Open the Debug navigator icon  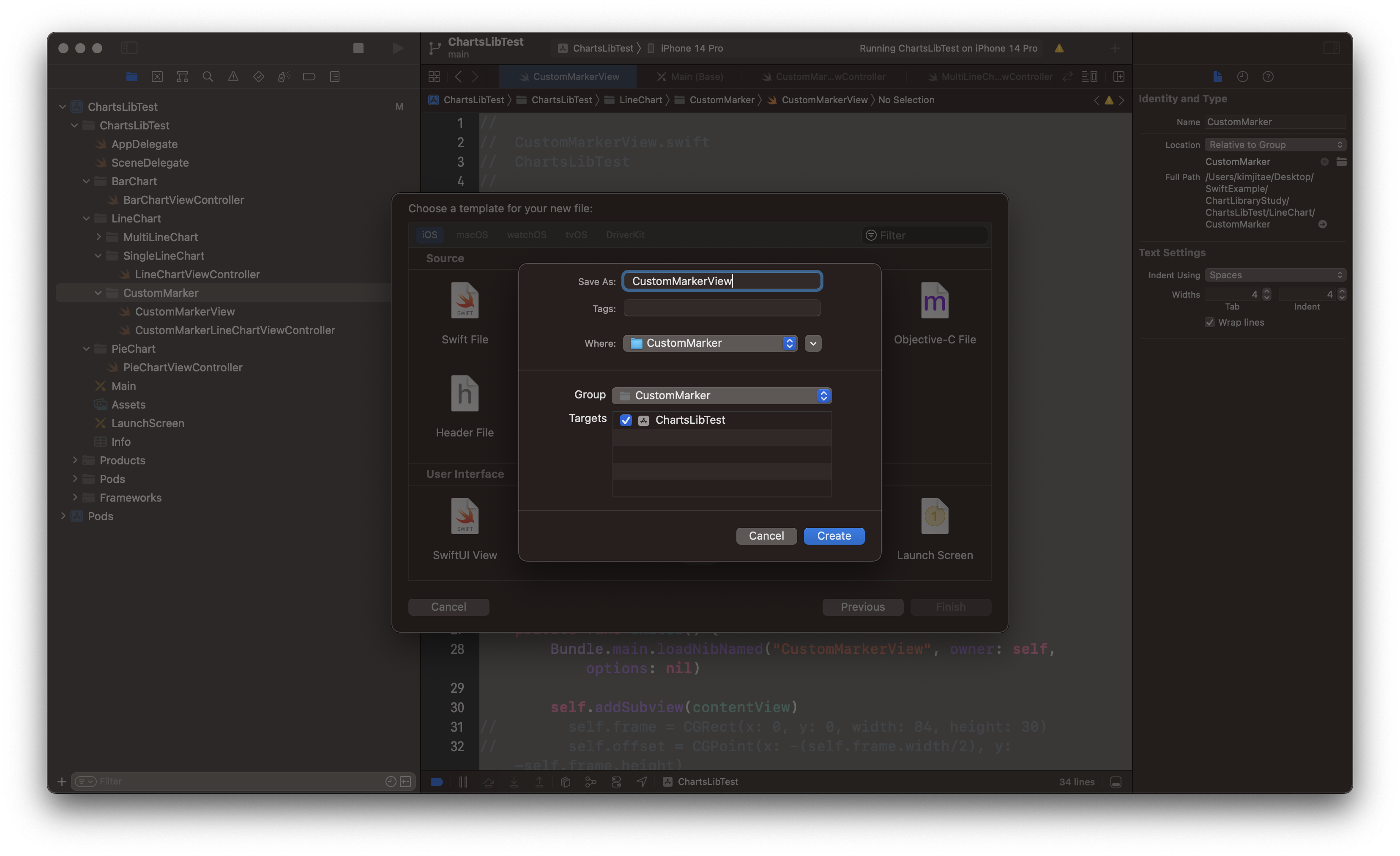click(284, 77)
